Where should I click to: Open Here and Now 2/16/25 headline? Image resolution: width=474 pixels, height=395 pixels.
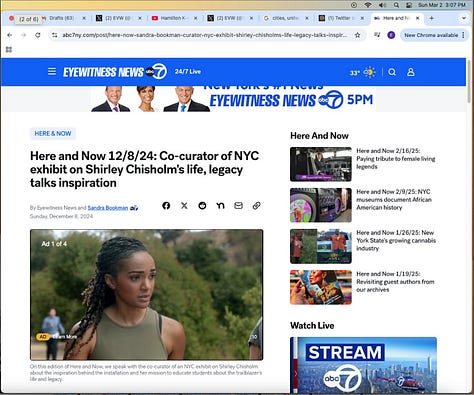coord(396,159)
